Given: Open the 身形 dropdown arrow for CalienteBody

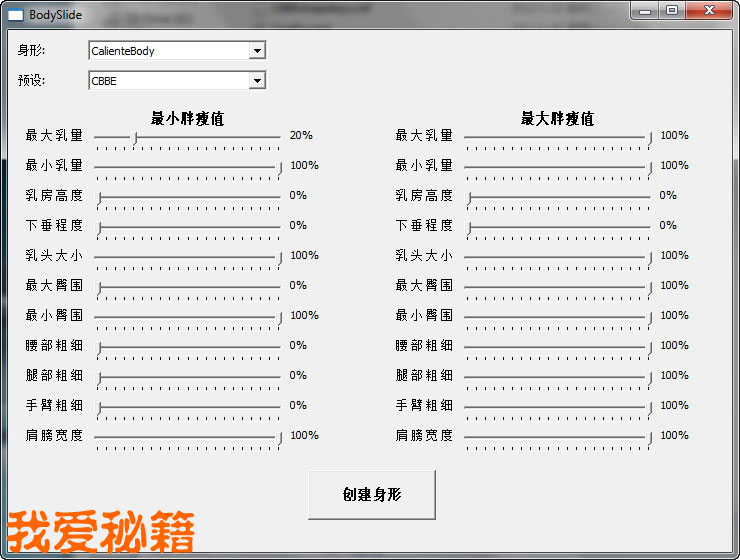Looking at the screenshot, I should 257,51.
